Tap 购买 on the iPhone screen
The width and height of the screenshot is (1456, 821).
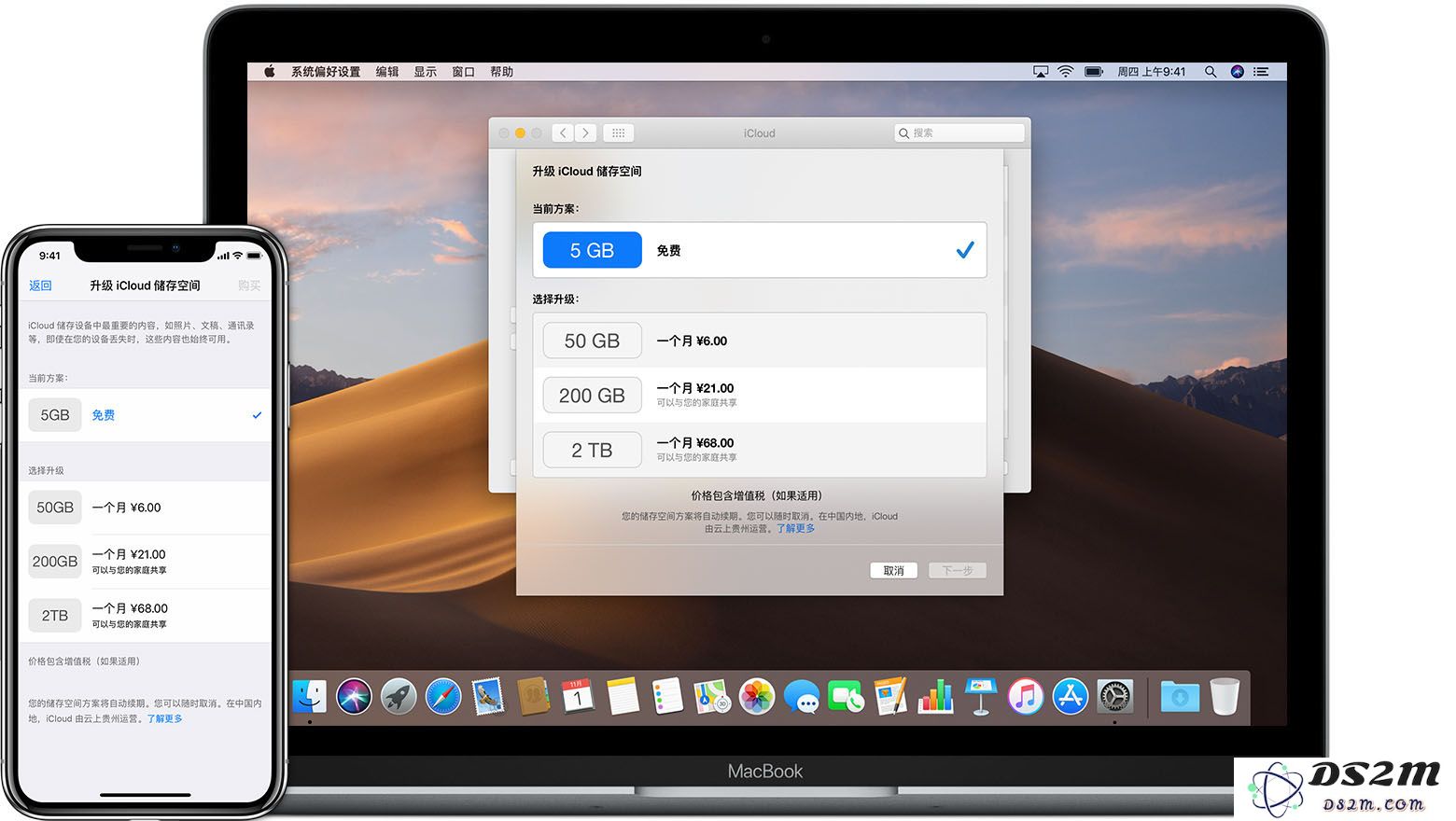[x=249, y=285]
